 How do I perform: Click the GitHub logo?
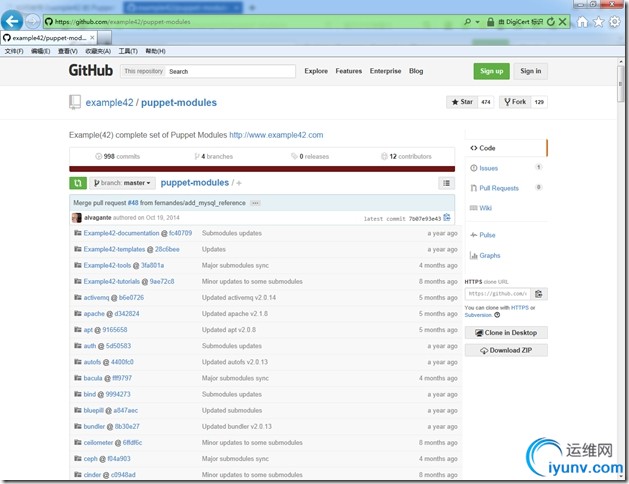pyautogui.click(x=91, y=71)
